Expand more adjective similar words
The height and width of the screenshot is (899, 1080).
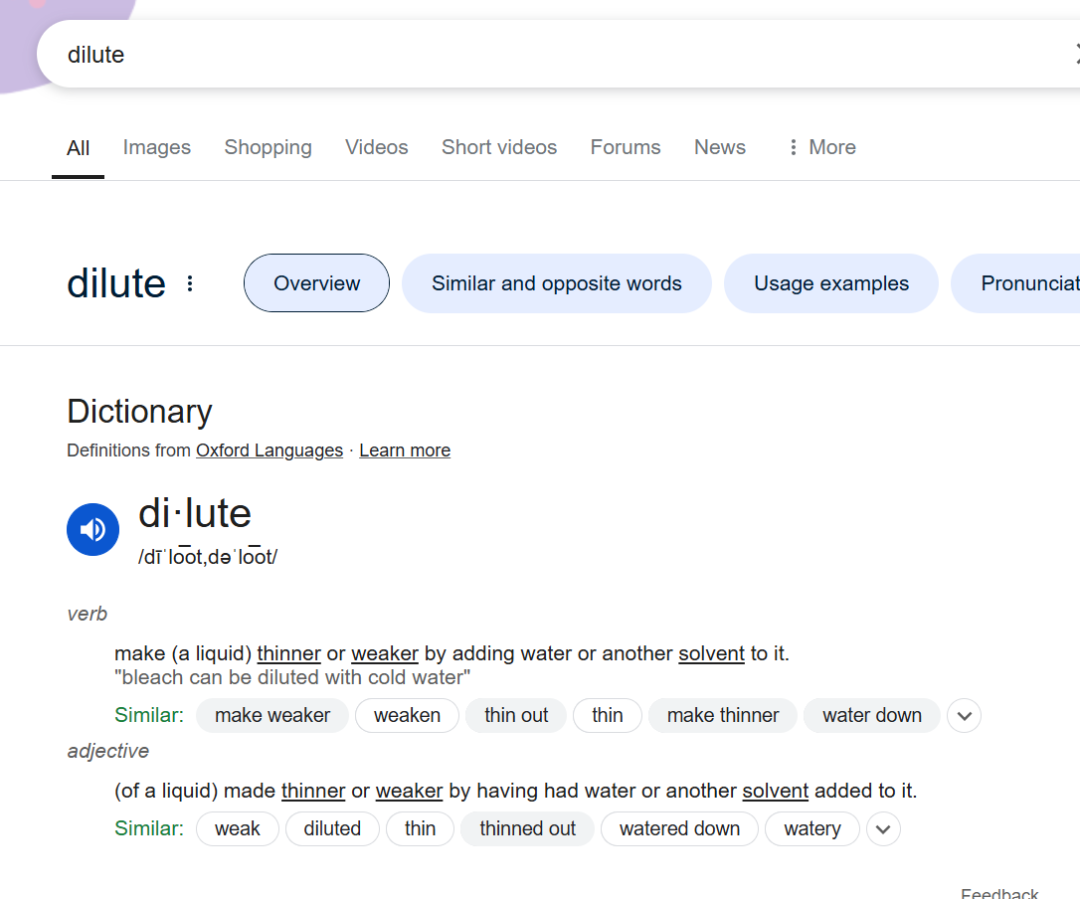point(883,829)
